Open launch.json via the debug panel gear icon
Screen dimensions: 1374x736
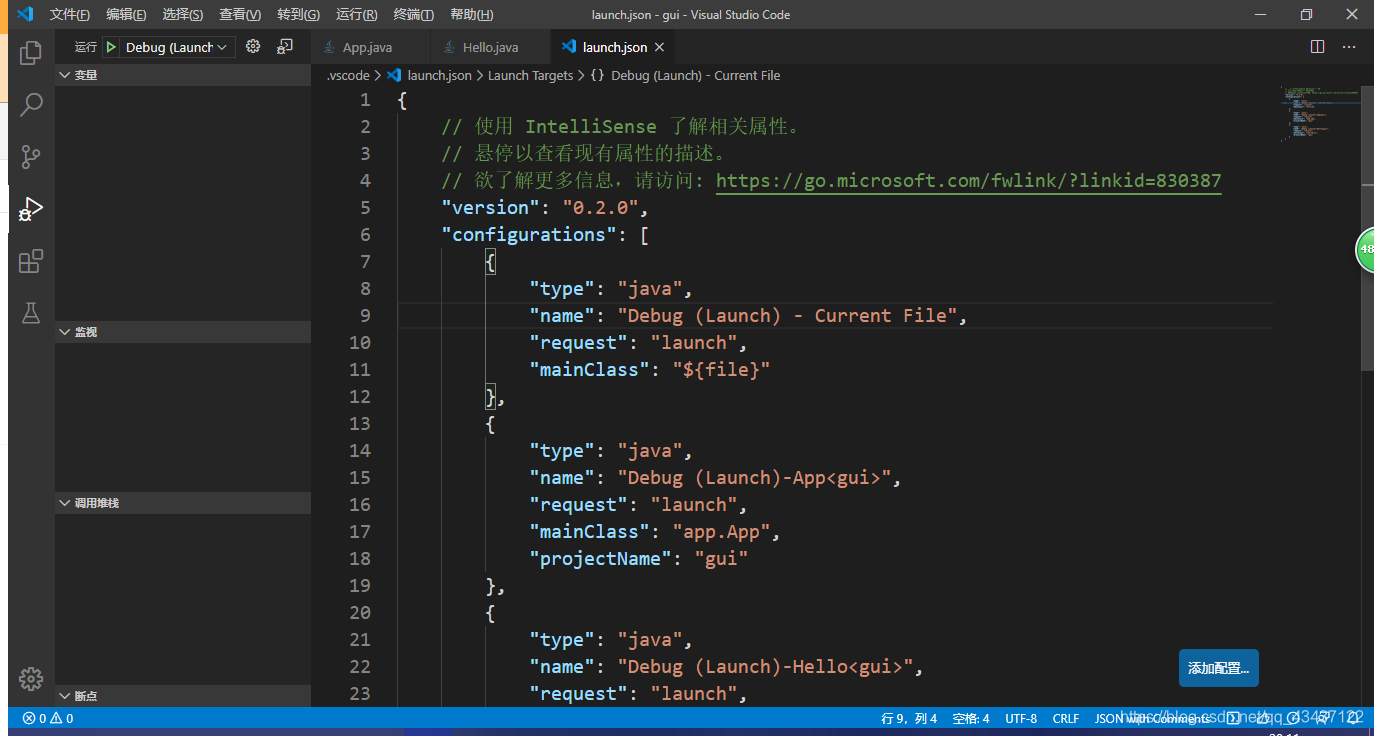pos(252,46)
